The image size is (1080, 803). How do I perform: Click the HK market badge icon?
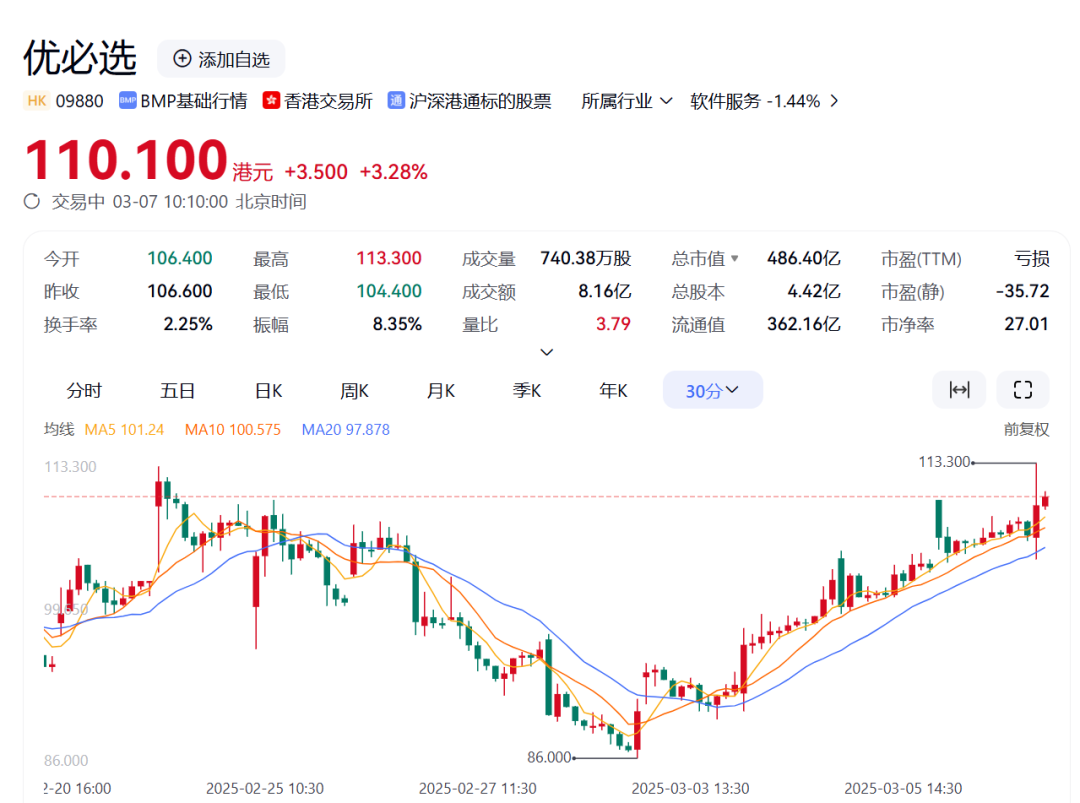click(x=37, y=101)
